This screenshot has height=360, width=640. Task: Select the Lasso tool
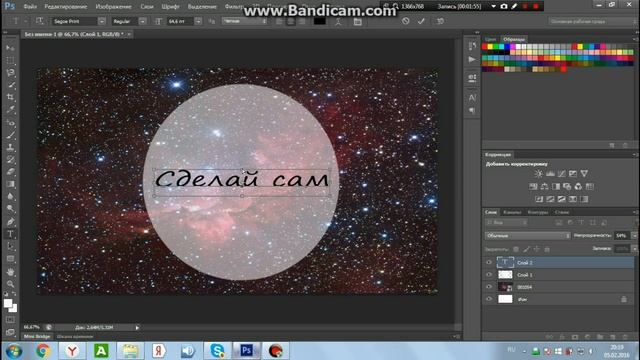tap(10, 73)
